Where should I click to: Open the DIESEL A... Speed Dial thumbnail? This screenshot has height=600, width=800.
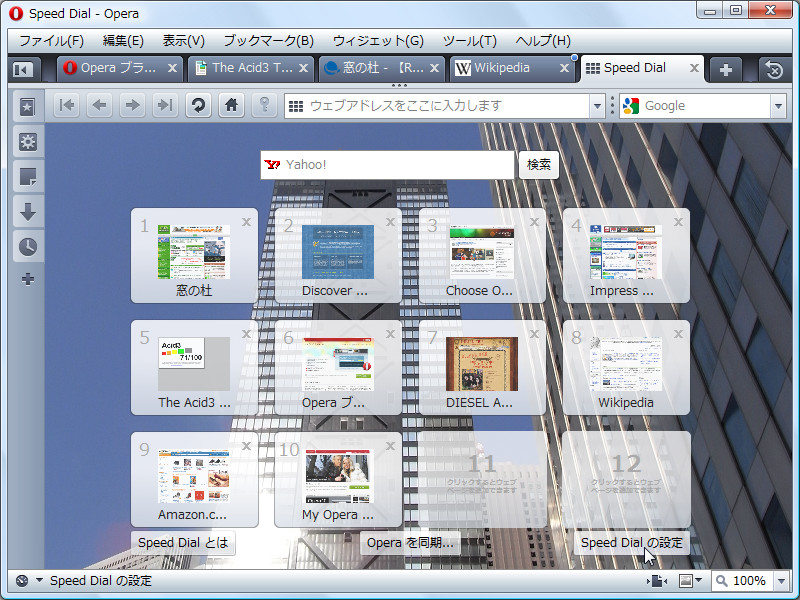(482, 364)
